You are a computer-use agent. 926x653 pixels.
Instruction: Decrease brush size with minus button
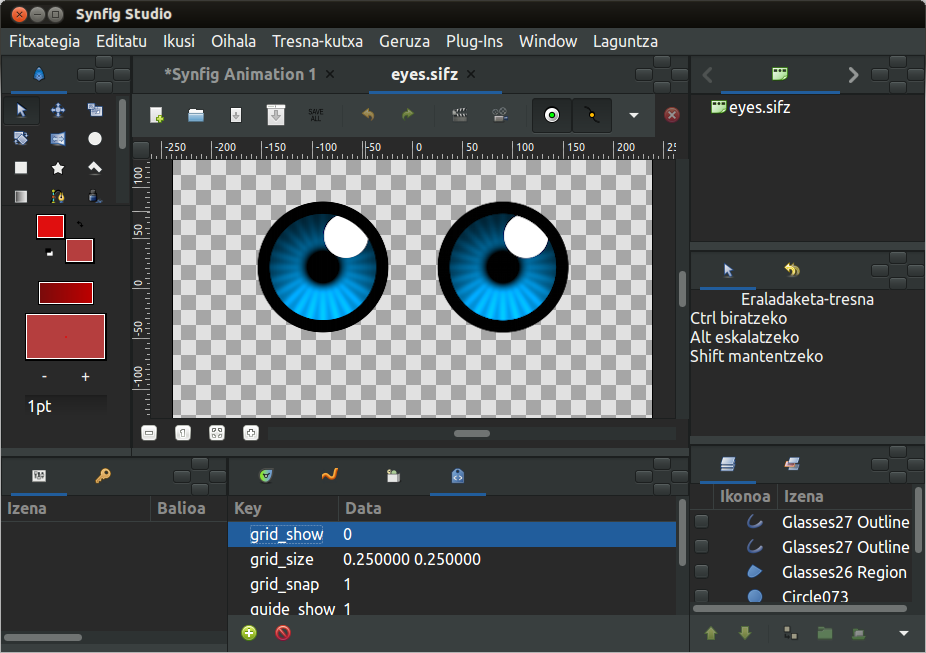tap(44, 377)
